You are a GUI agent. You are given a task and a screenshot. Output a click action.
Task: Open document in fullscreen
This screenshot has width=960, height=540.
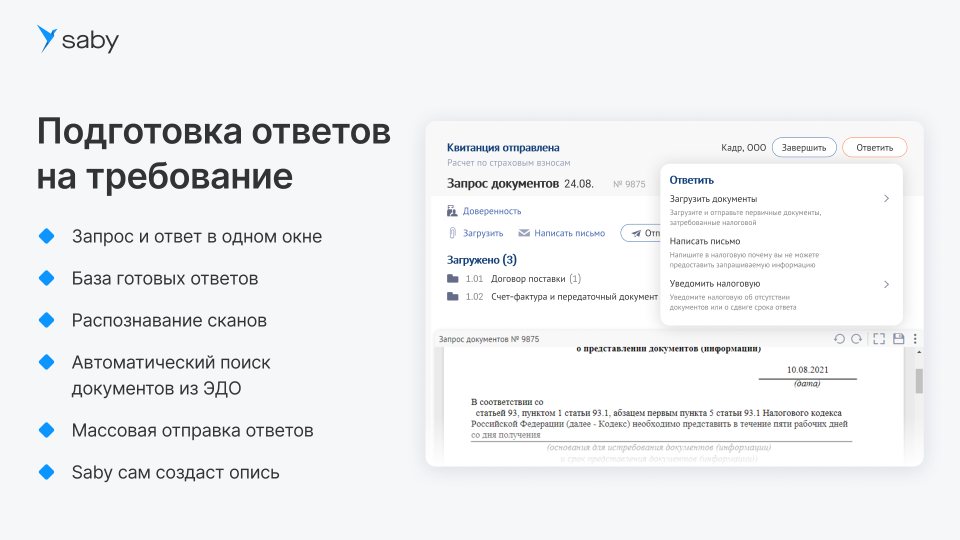(x=879, y=339)
